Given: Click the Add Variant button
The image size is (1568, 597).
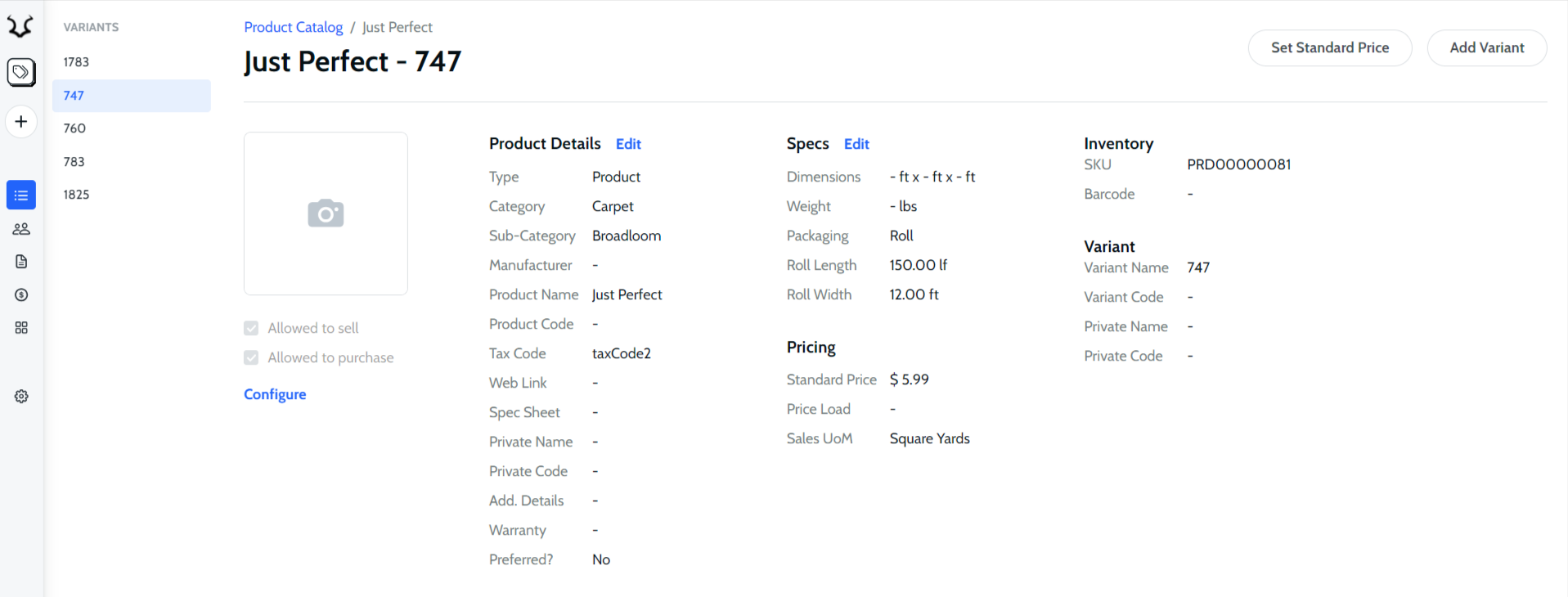Looking at the screenshot, I should (x=1486, y=47).
